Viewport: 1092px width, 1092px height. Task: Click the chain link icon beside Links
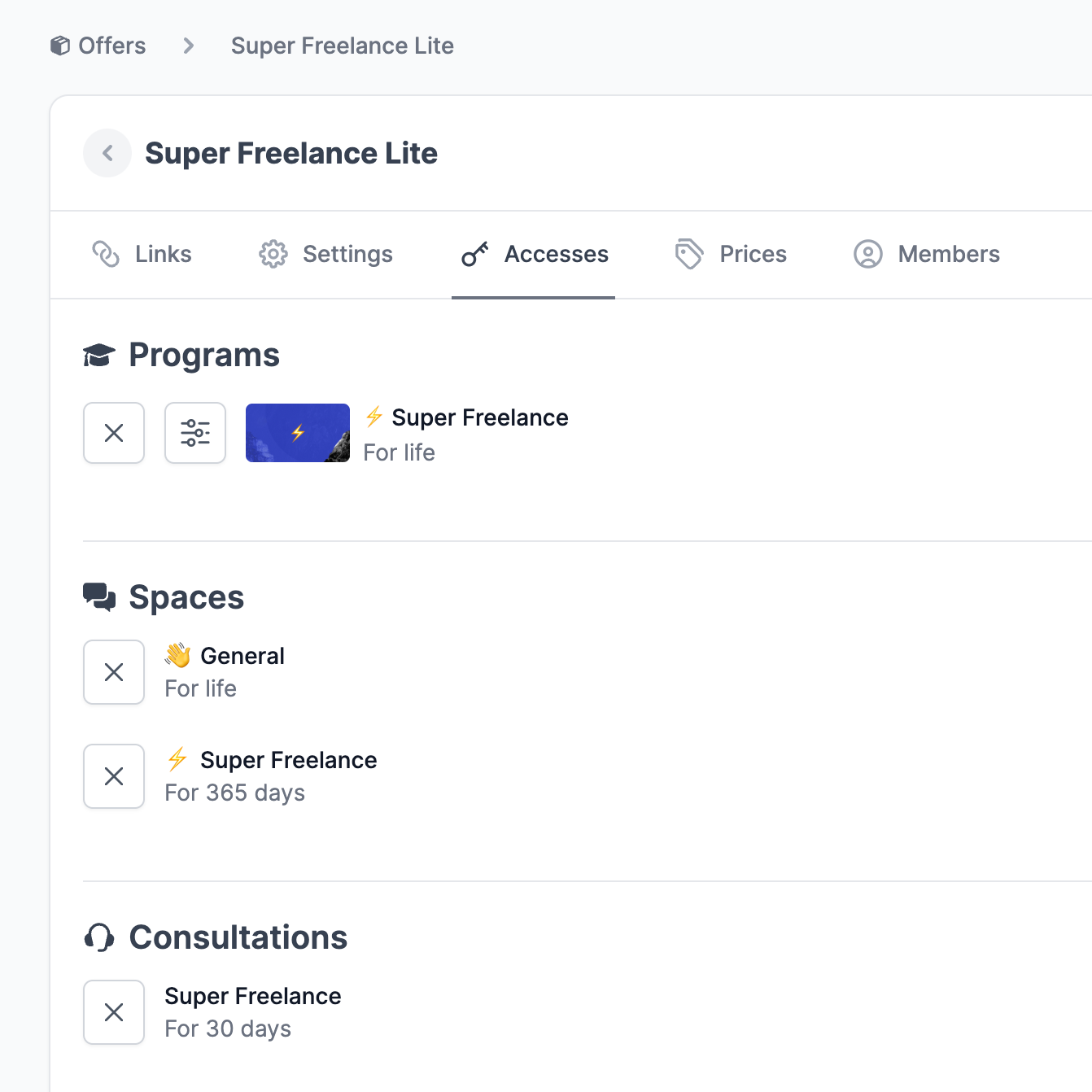106,254
